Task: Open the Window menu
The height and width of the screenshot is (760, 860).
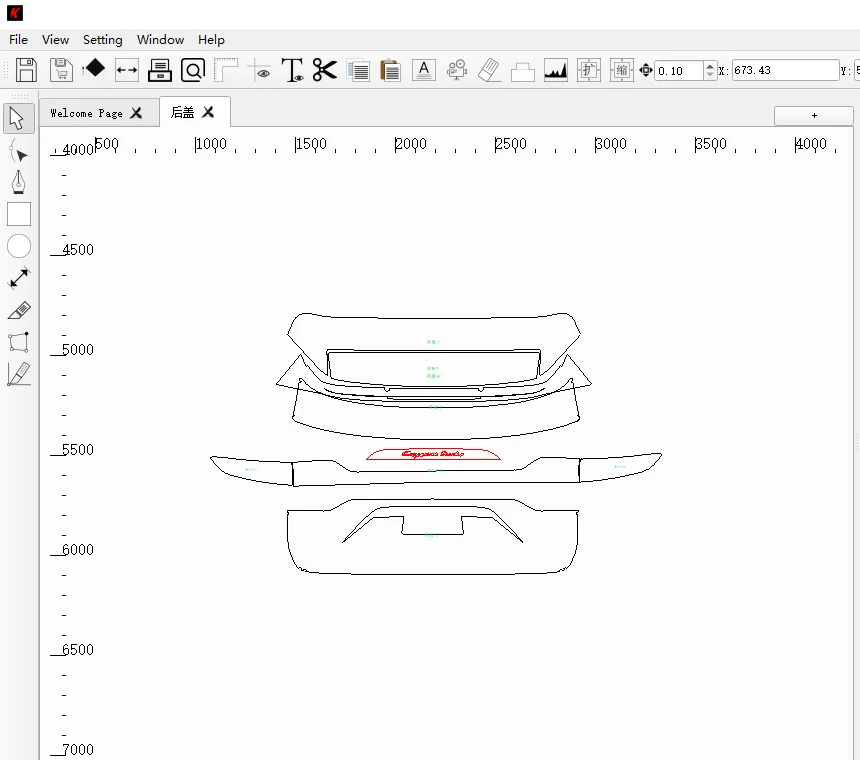Action: pos(160,40)
